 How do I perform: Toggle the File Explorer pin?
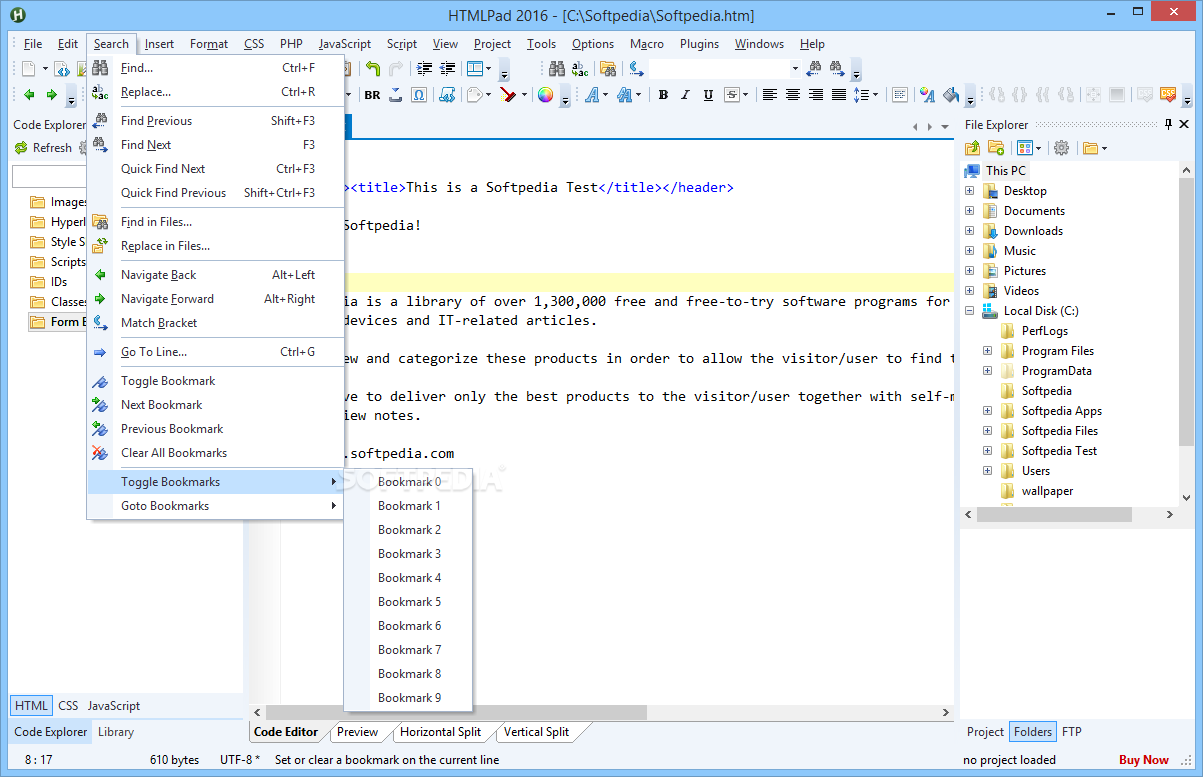pos(1168,124)
